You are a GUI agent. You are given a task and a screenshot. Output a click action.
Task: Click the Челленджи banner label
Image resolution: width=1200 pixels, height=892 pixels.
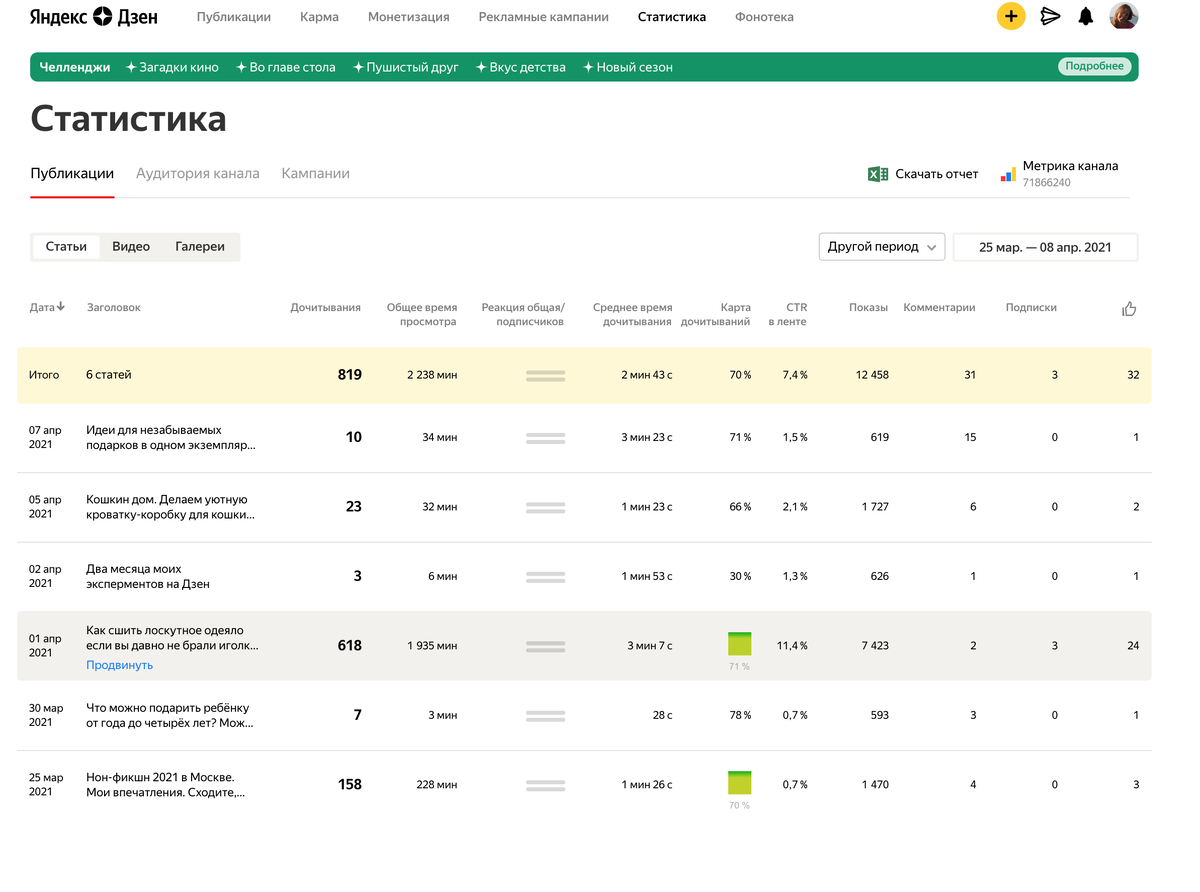click(x=75, y=68)
